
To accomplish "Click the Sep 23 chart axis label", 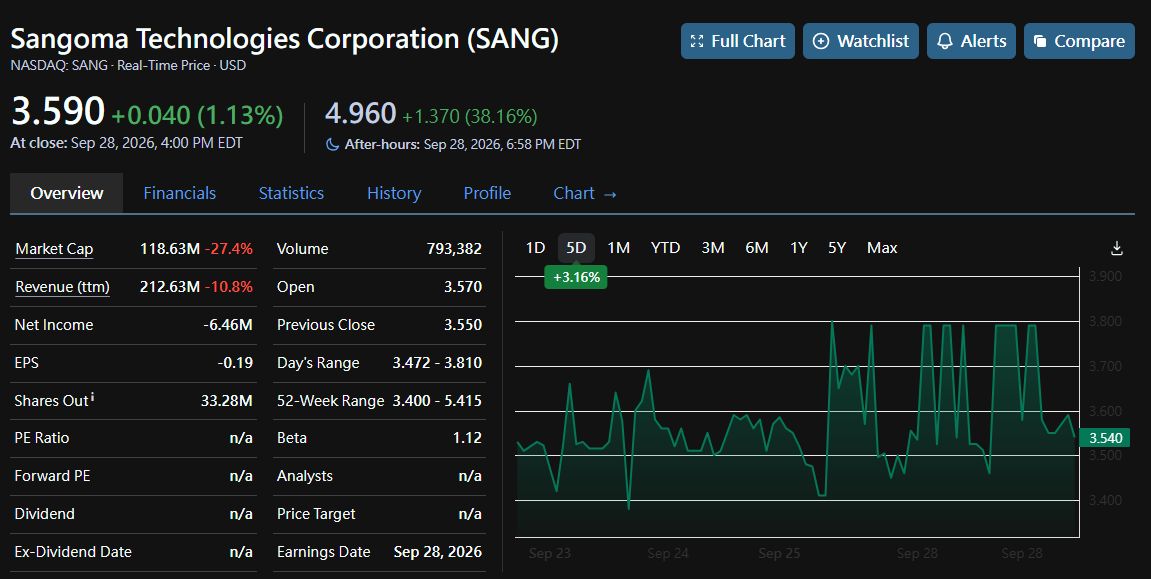I will click(x=550, y=553).
